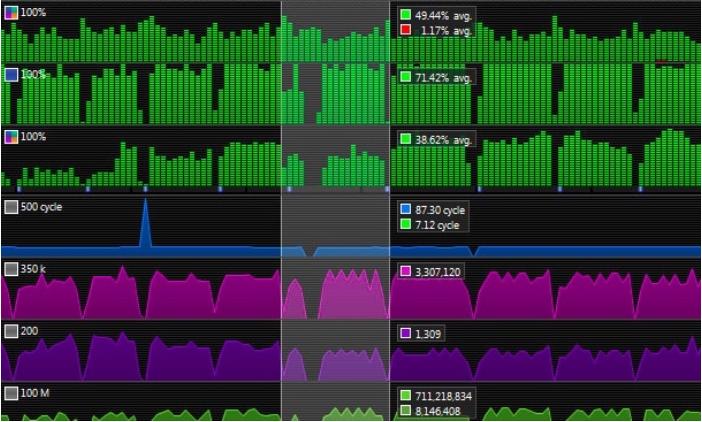Click the green swatch for 49.44% avg.
Image resolution: width=702 pixels, height=422 pixels.
pos(406,15)
